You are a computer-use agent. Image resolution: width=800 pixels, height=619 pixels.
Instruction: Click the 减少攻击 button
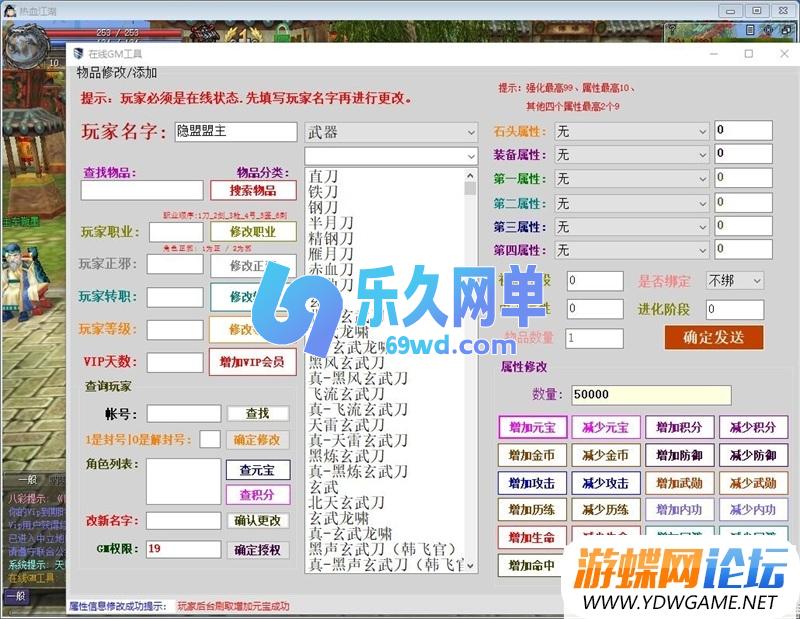click(606, 483)
